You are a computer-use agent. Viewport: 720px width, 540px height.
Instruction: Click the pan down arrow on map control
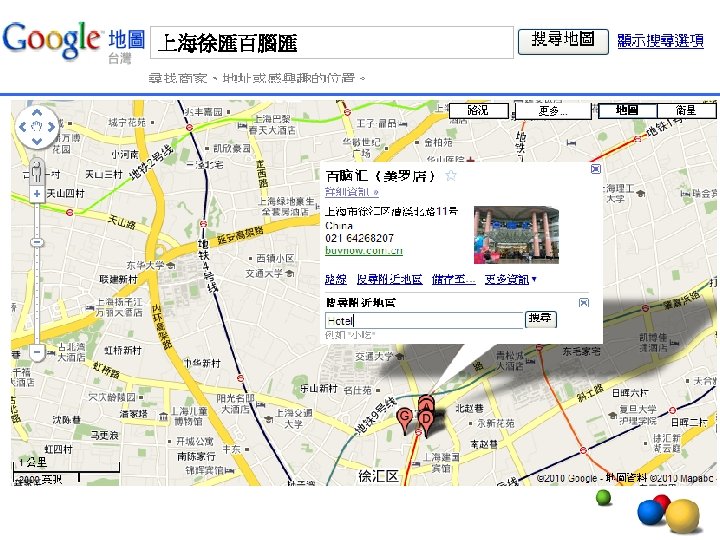pos(37,141)
